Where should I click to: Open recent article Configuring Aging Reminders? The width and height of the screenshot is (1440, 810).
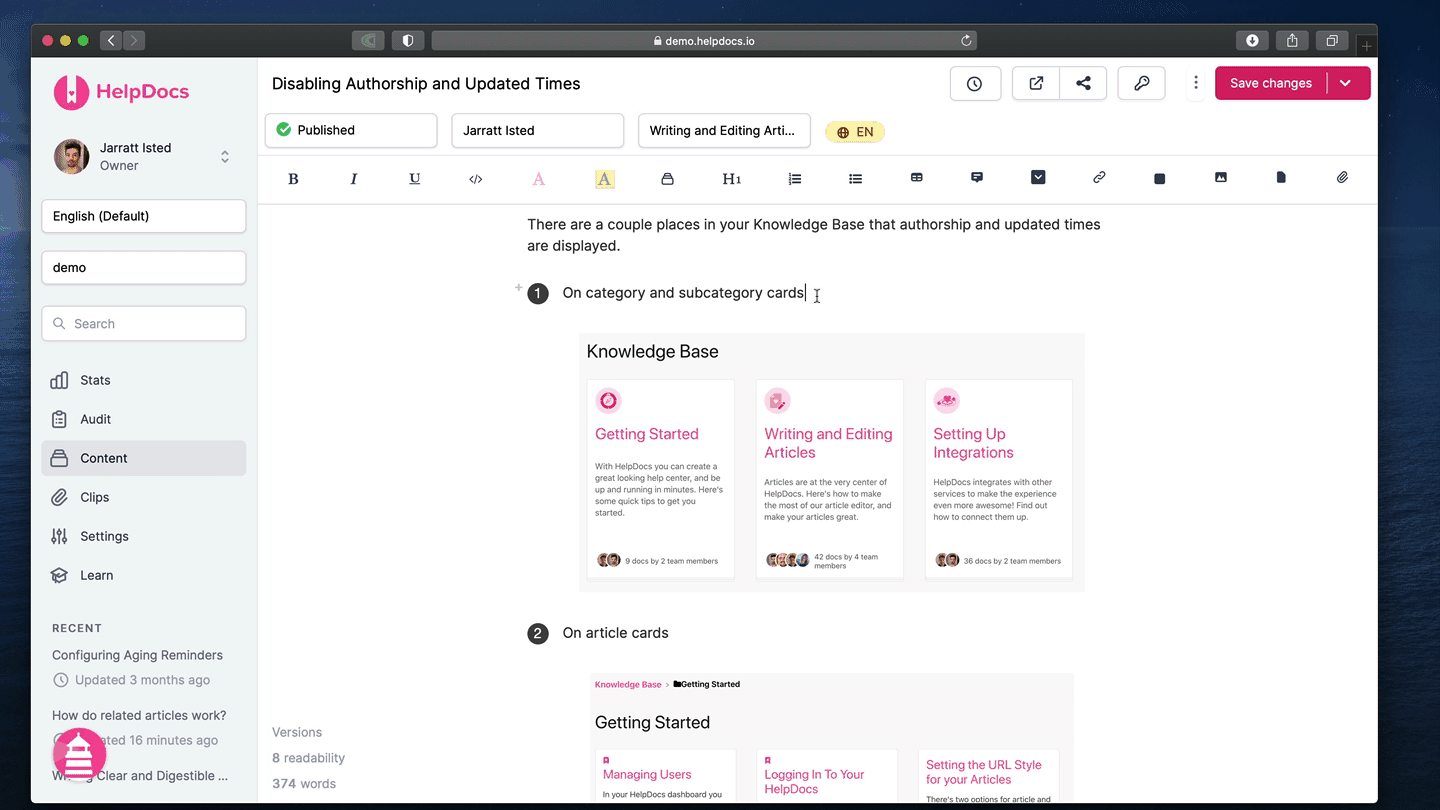(138, 655)
